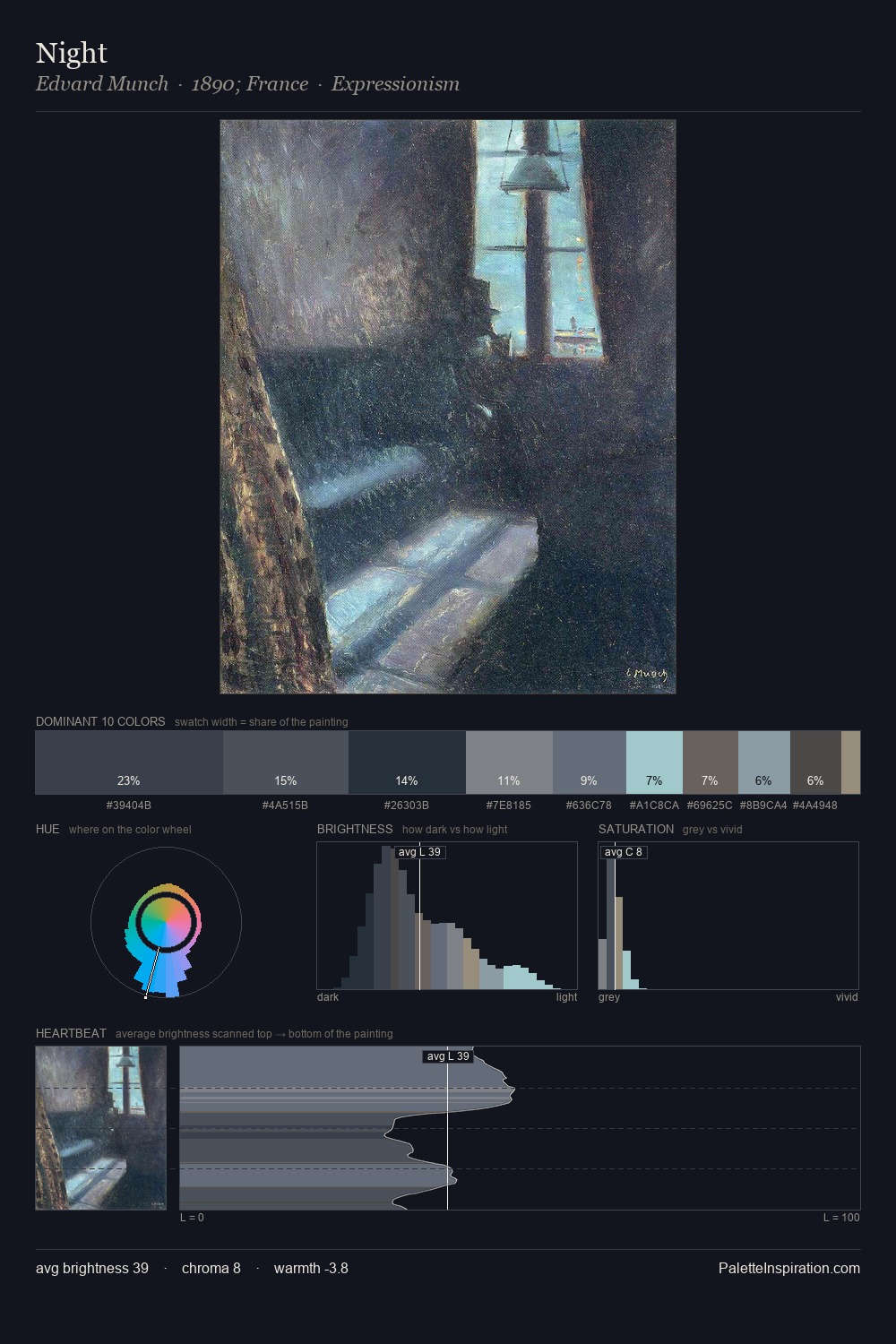Click the brightness histogram chart

(447, 916)
